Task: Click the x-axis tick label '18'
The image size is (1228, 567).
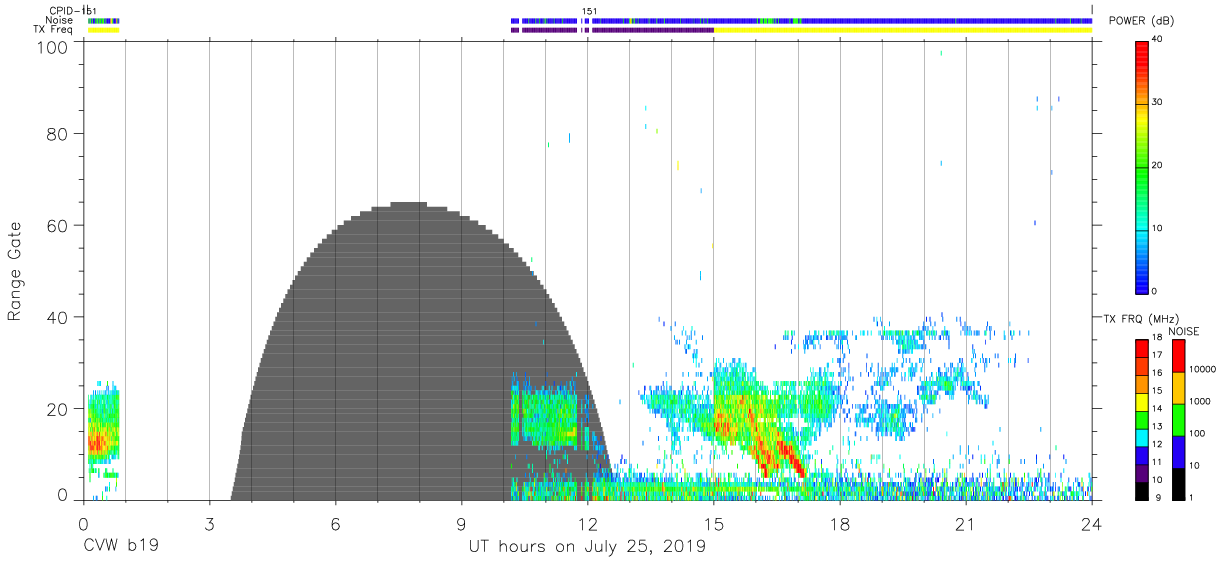Action: click(839, 523)
